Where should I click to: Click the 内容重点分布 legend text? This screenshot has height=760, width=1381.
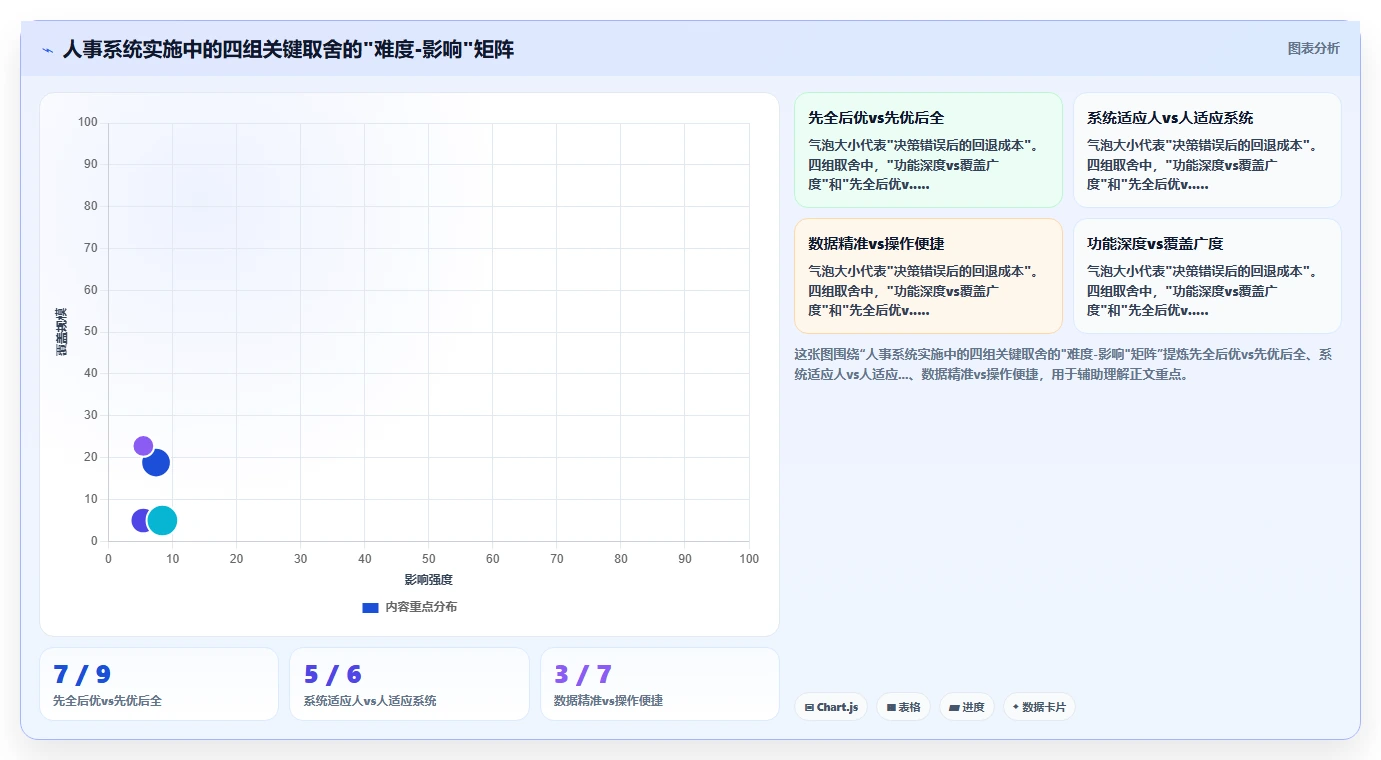coord(421,607)
